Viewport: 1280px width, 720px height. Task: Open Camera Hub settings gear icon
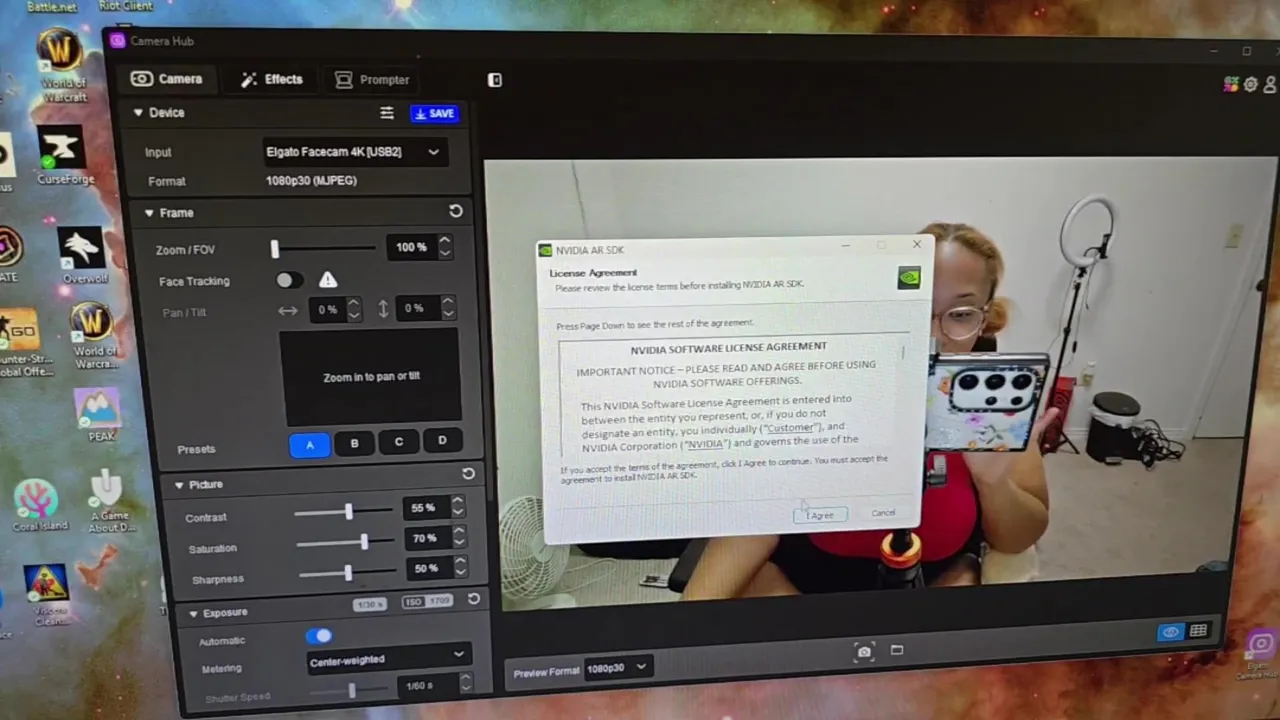click(x=1250, y=85)
